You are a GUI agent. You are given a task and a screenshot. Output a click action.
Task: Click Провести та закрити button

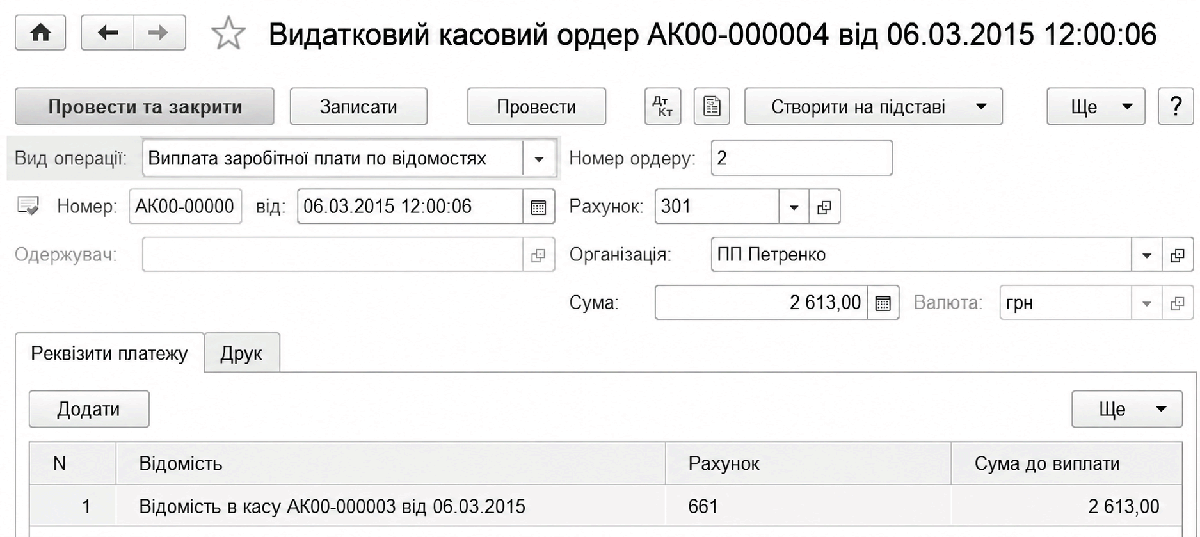146,106
